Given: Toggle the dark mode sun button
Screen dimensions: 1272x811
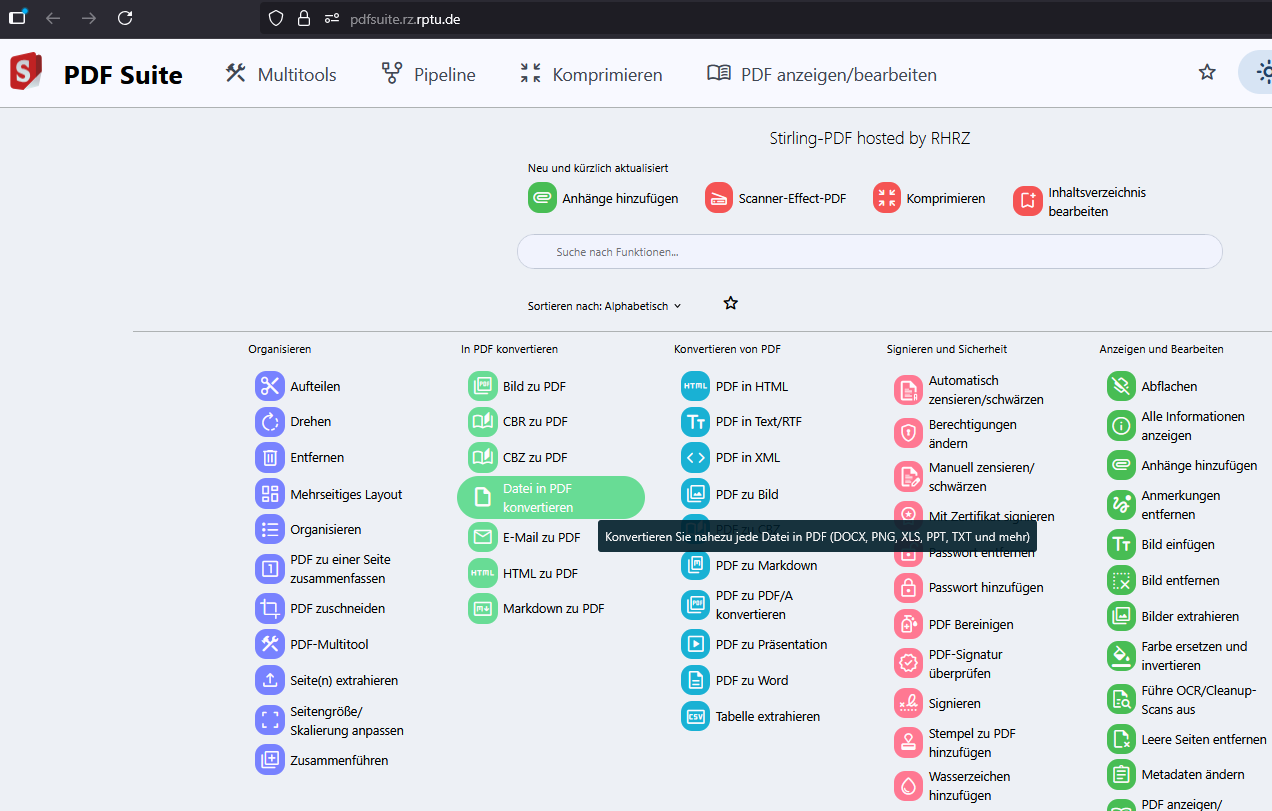Looking at the screenshot, I should 1261,72.
